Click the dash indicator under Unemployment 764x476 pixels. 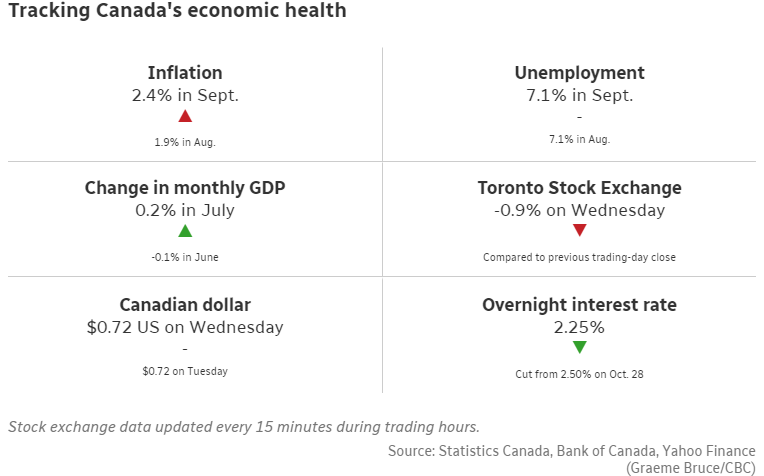click(579, 117)
